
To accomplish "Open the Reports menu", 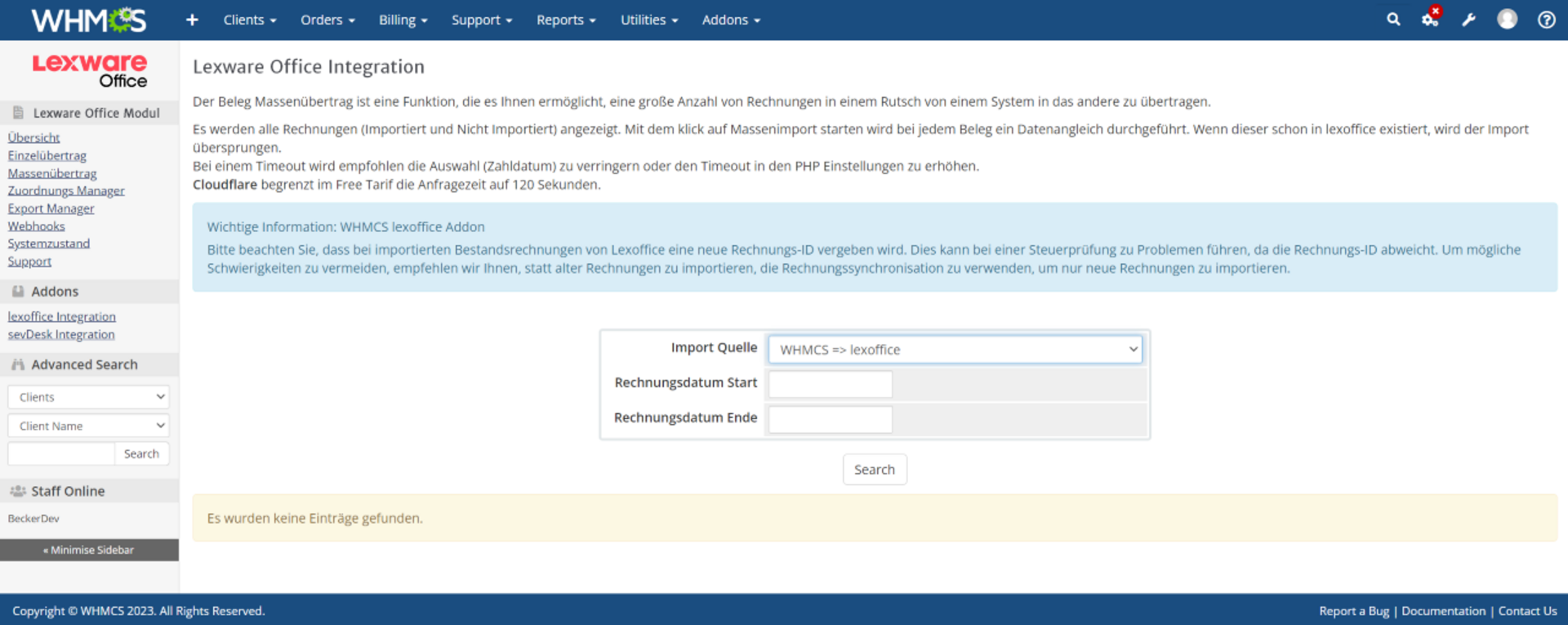I will click(566, 20).
